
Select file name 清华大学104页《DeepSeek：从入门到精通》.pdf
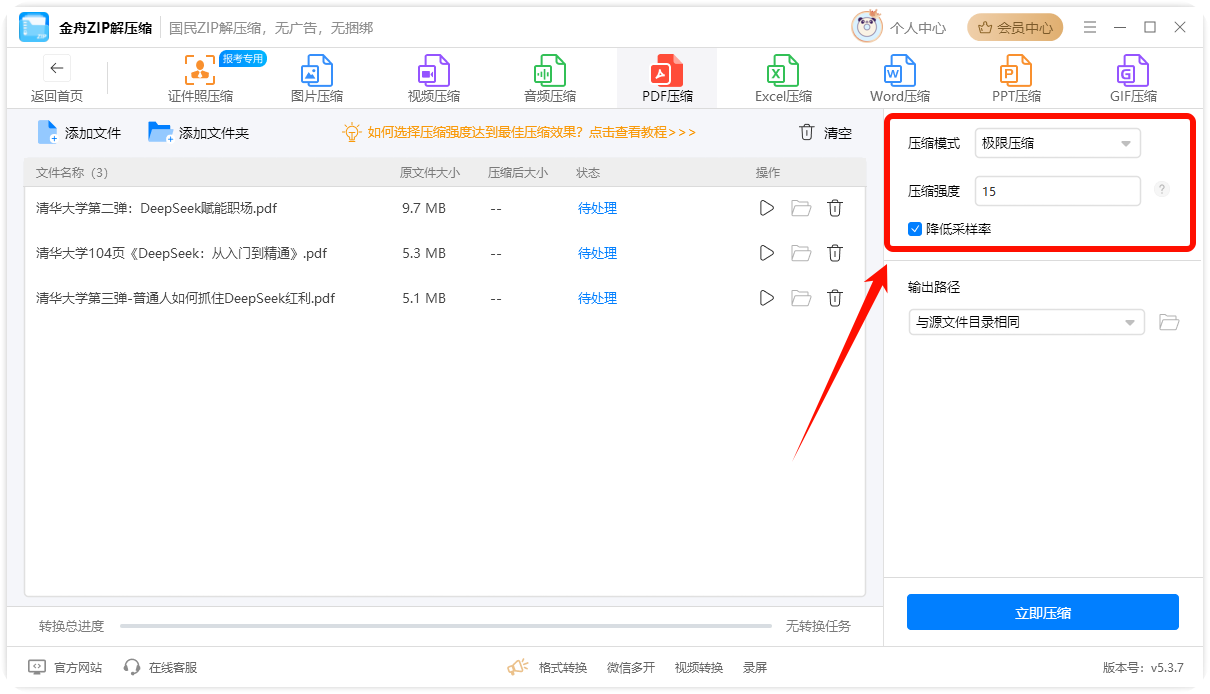182,253
